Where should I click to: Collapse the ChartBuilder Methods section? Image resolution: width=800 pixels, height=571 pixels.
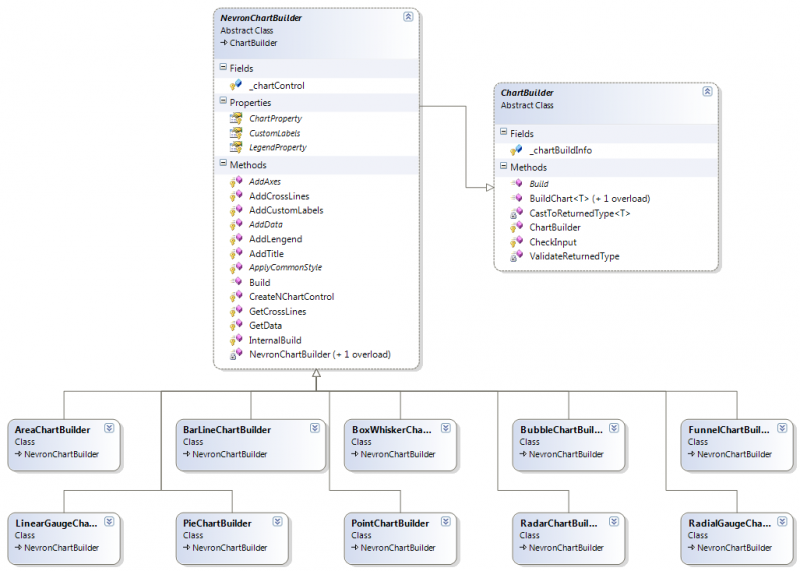(503, 167)
